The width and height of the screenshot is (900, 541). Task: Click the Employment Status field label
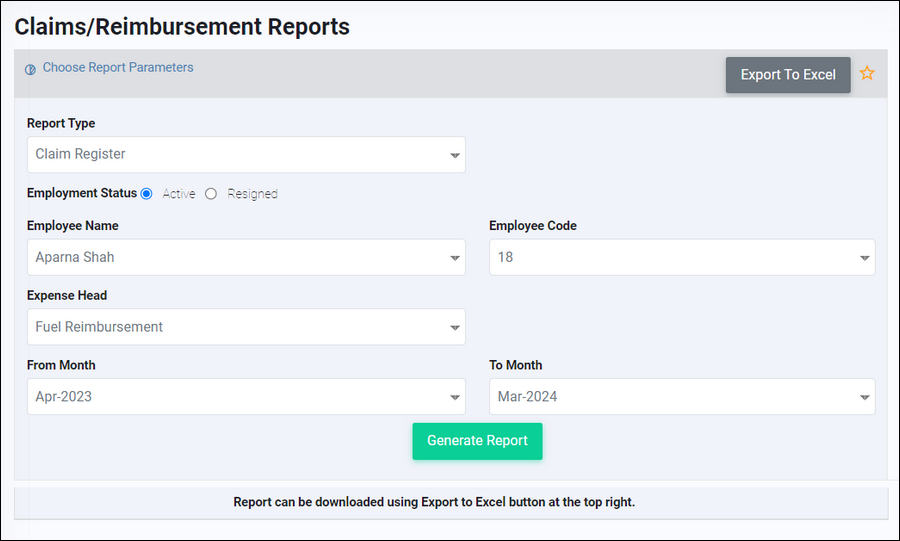81,193
